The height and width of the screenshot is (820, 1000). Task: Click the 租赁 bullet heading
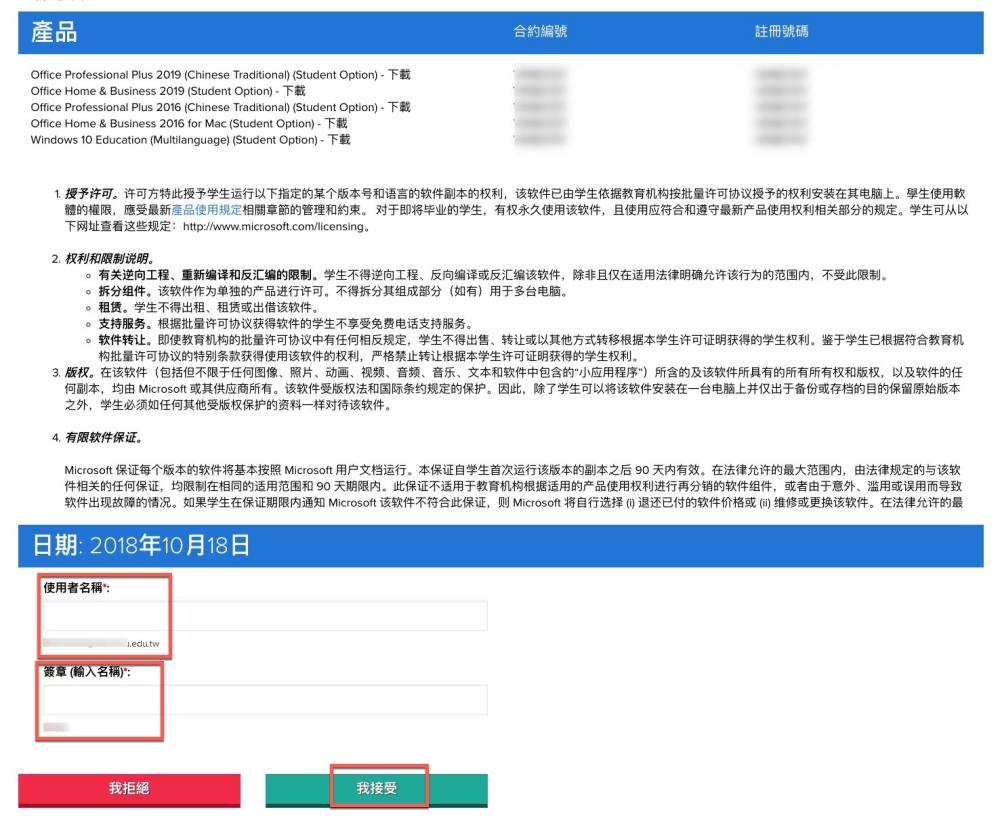(x=114, y=307)
